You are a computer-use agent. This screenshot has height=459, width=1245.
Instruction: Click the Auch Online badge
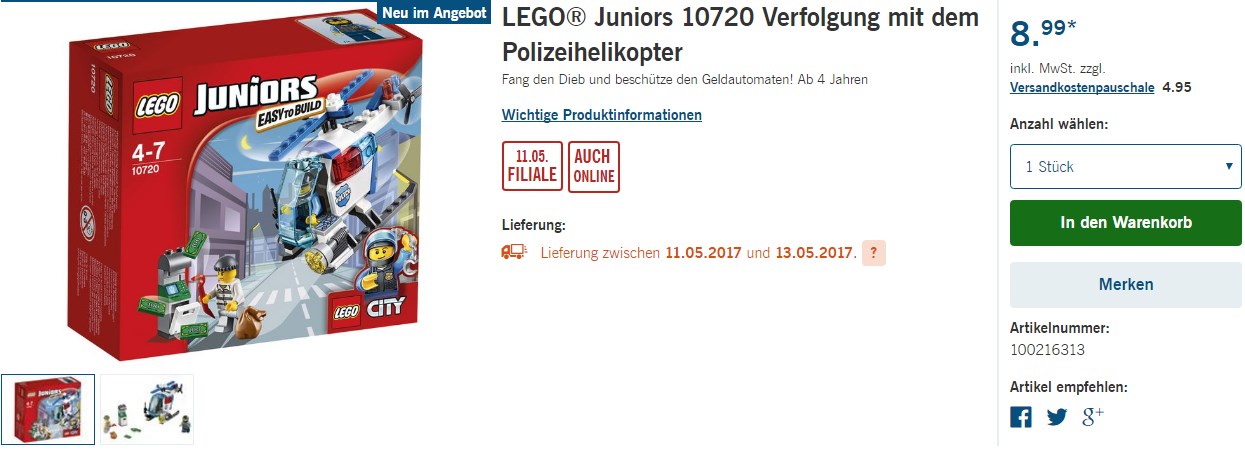point(594,166)
